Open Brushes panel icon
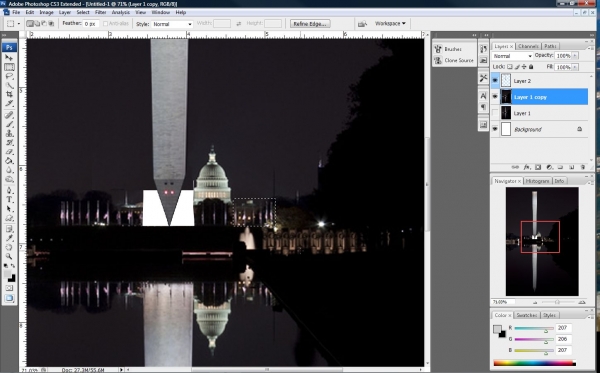Screen dimensions: 600x373 pyautogui.click(x=439, y=49)
